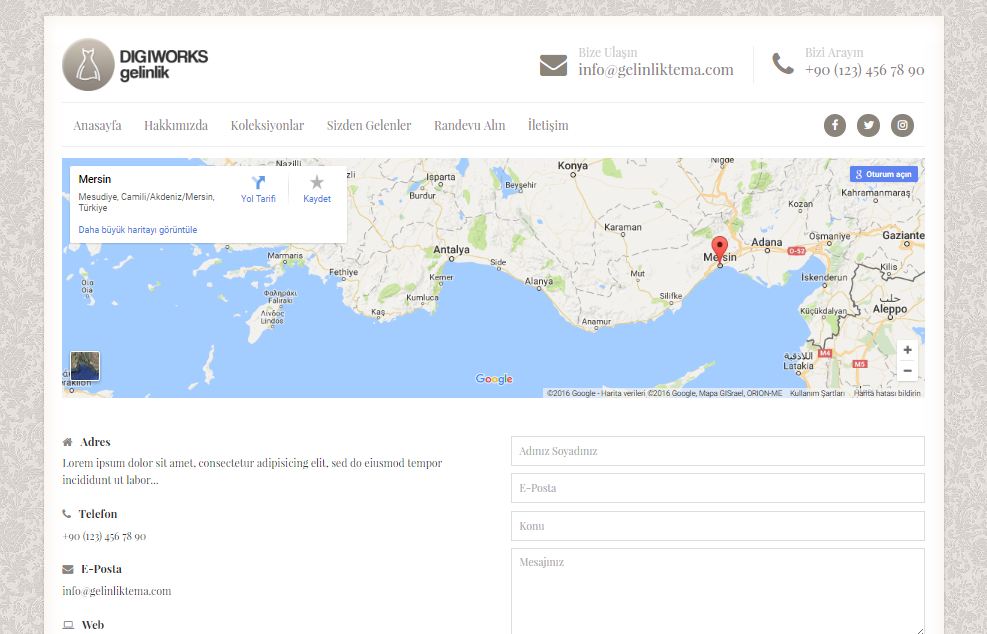Switch map to satellite view thumbnail
Viewport: 987px width, 634px height.
coord(85,366)
